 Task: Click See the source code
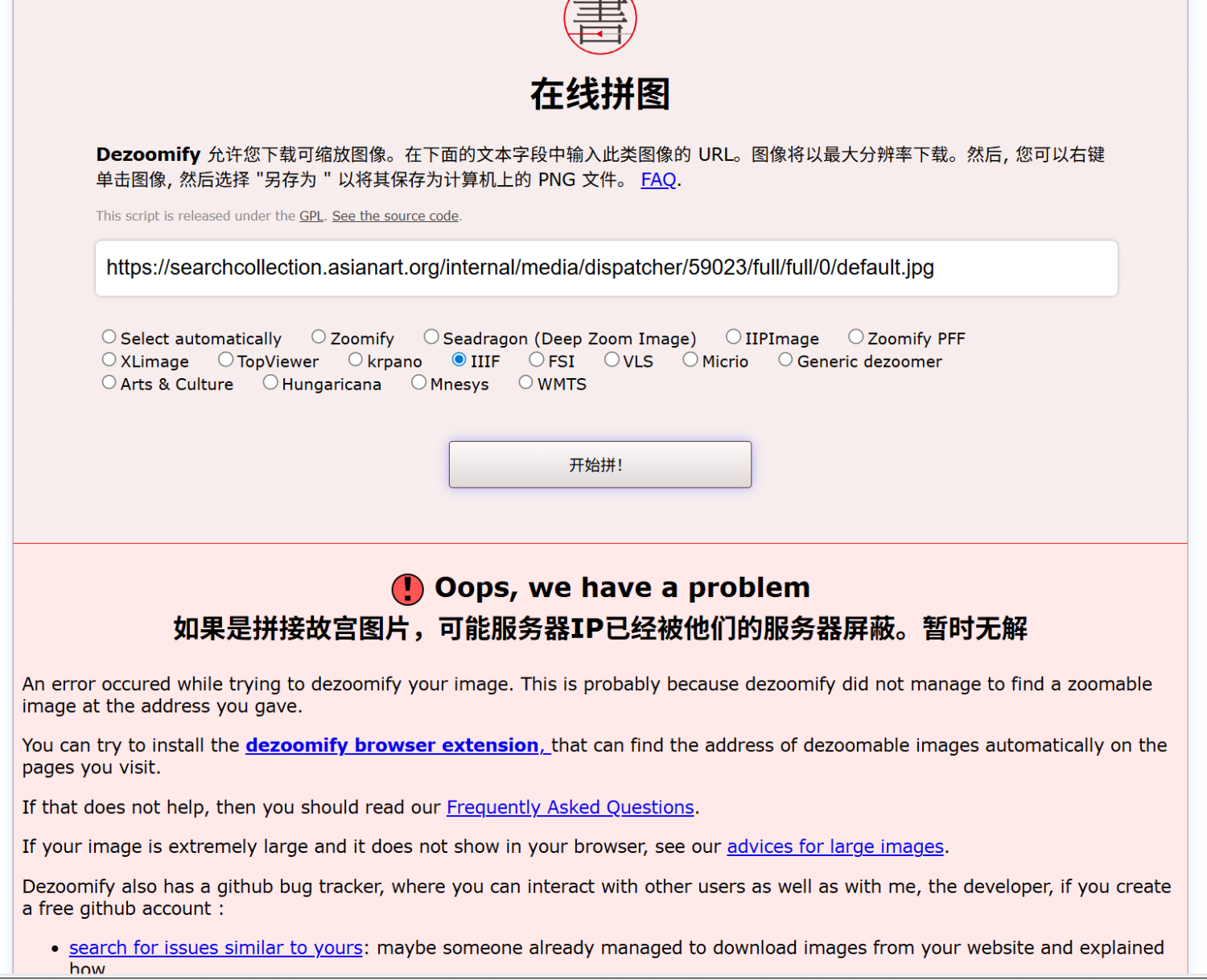(x=394, y=216)
